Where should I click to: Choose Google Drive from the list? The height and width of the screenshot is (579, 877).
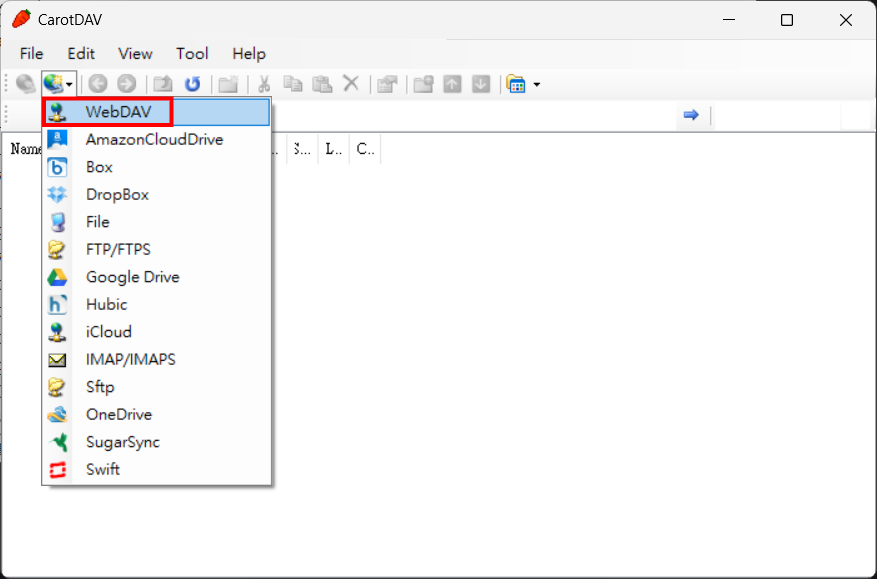(x=156, y=277)
